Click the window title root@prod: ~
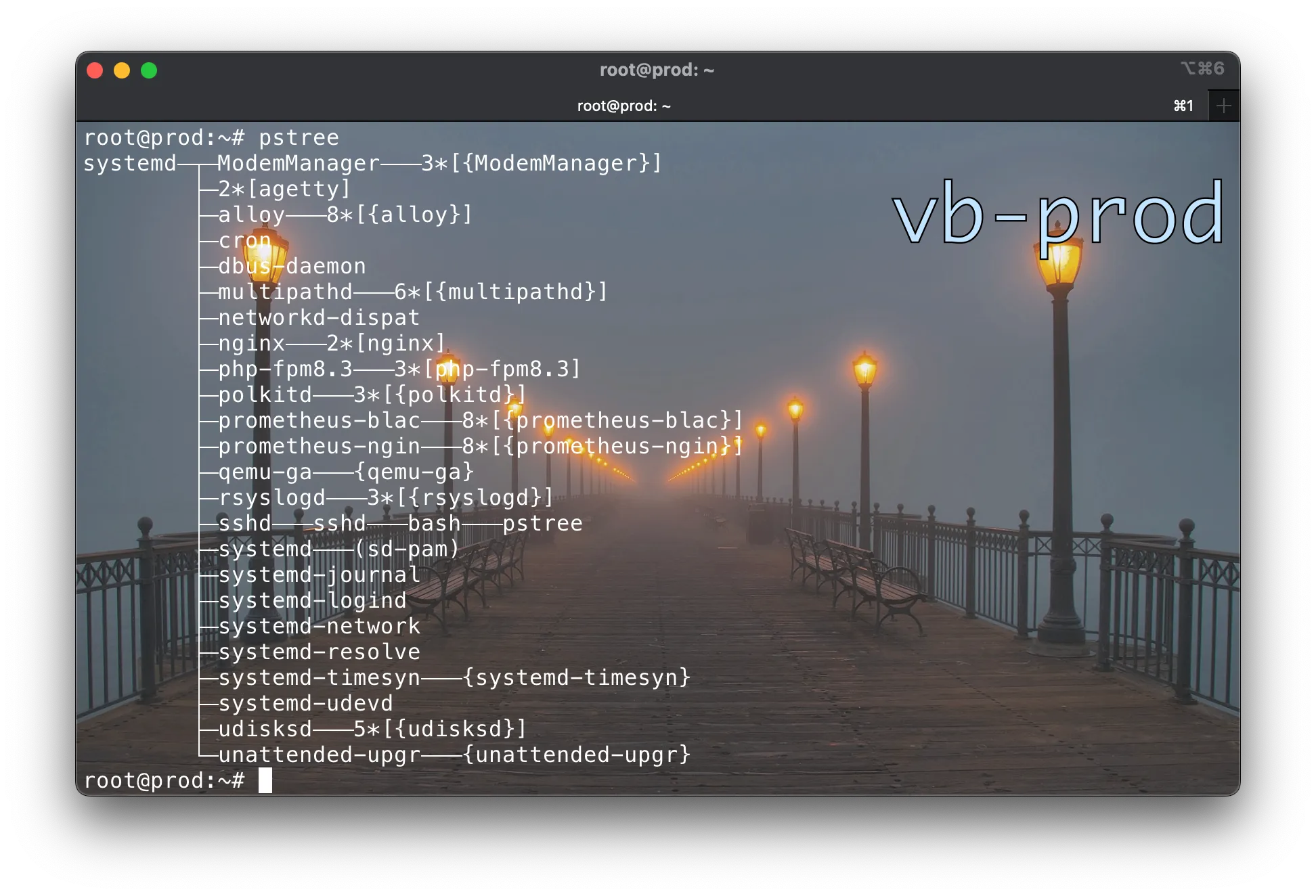The height and width of the screenshot is (896, 1316). [657, 70]
